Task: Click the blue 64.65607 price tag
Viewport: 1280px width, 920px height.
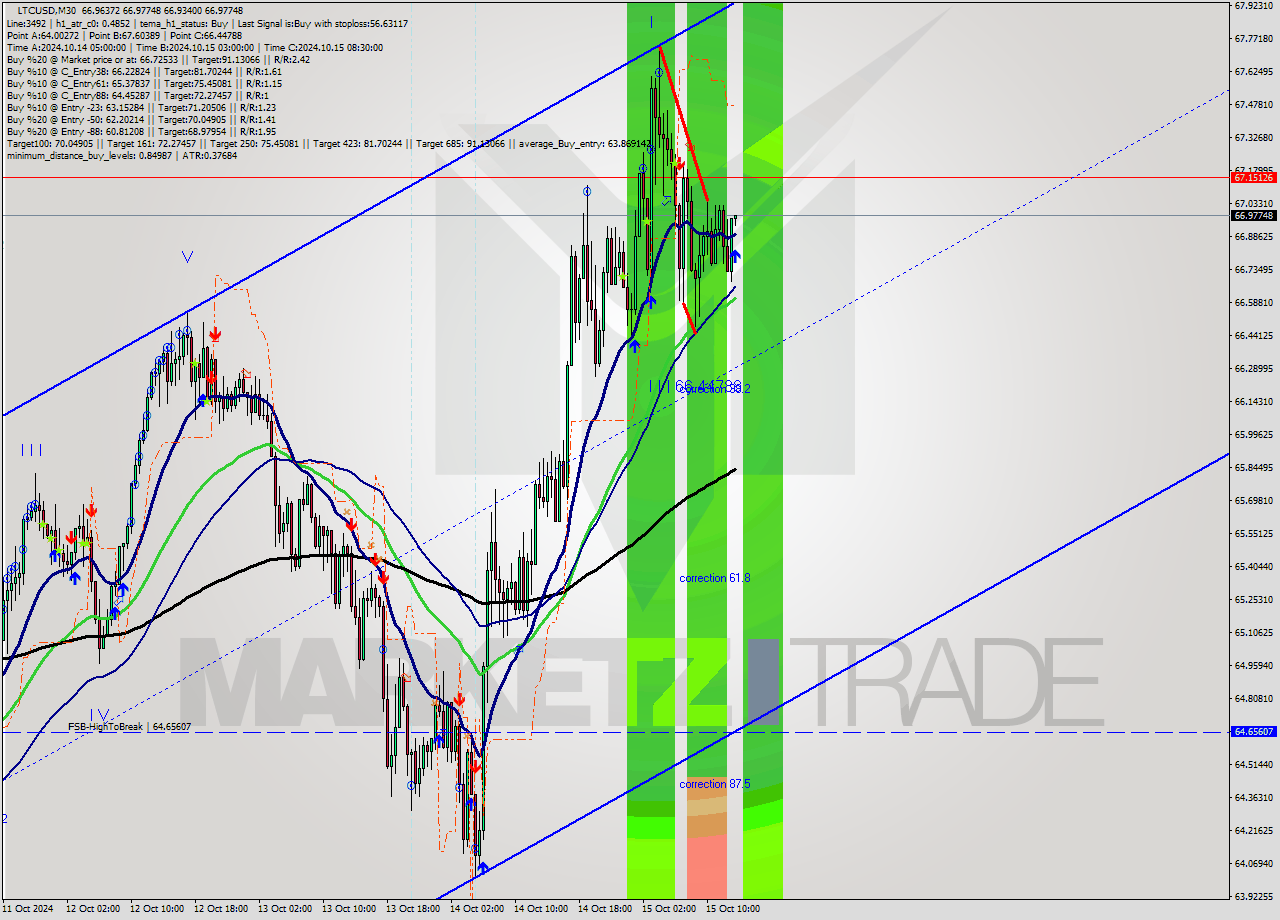Action: 1254,732
